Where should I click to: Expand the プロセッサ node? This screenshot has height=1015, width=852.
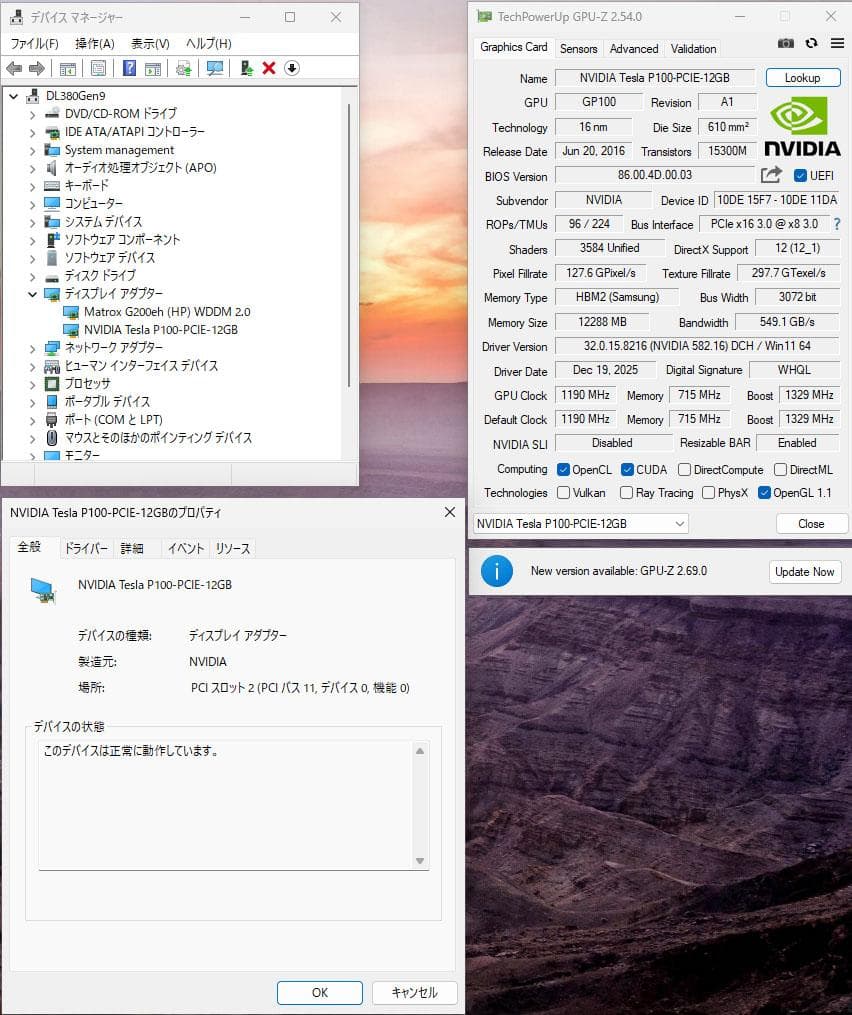32,384
